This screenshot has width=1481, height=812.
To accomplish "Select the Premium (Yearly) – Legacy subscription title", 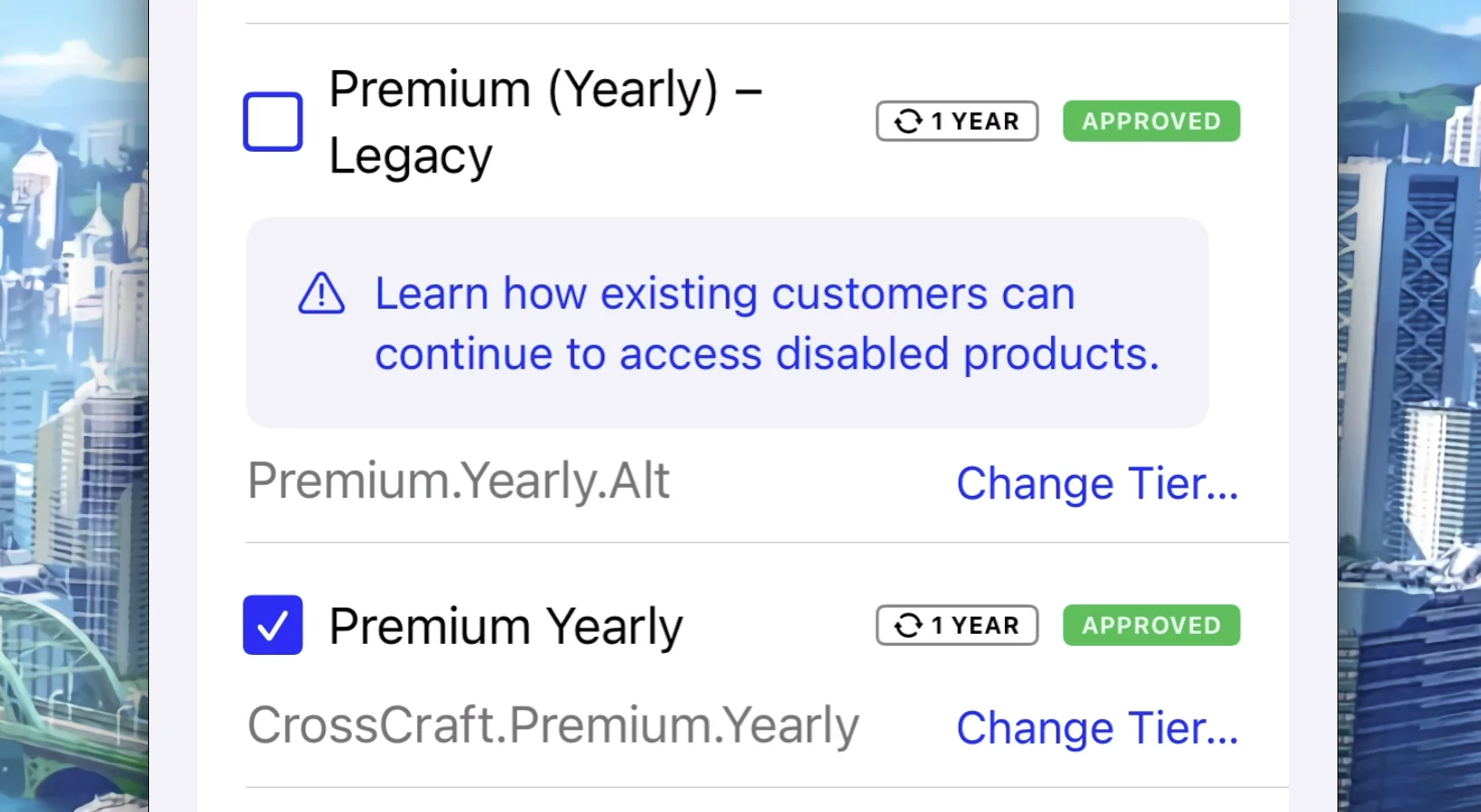I will pyautogui.click(x=545, y=121).
